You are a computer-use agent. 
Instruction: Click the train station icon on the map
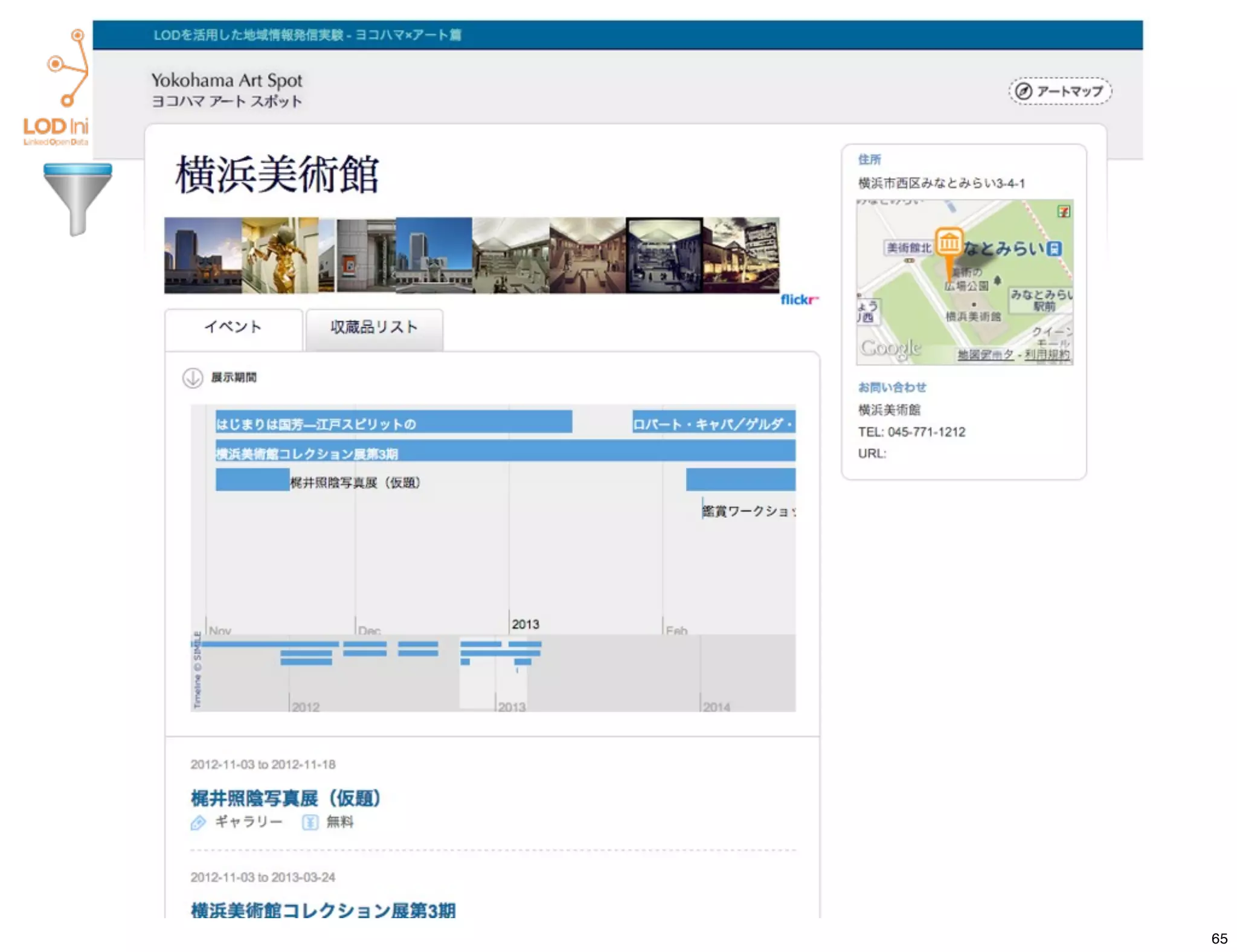tap(1054, 248)
